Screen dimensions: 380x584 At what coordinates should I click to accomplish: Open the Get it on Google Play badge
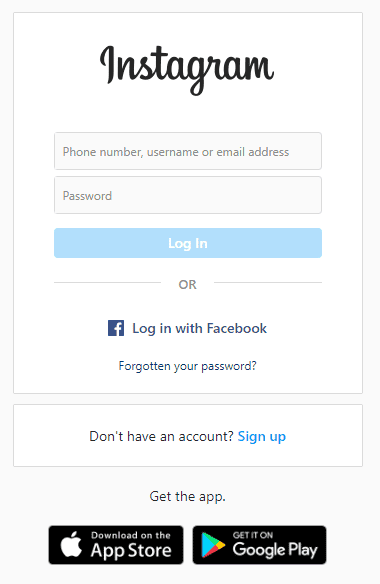[x=259, y=545]
